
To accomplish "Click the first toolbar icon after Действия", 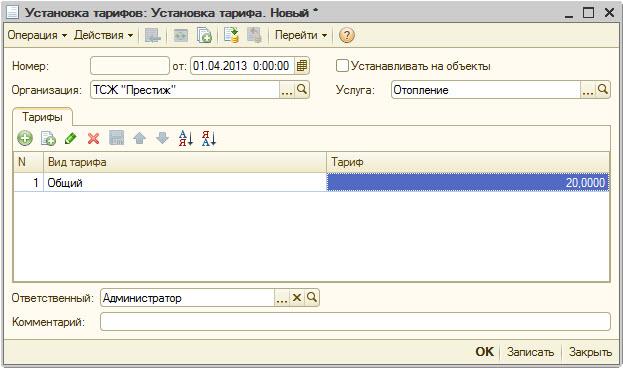I will coord(153,35).
